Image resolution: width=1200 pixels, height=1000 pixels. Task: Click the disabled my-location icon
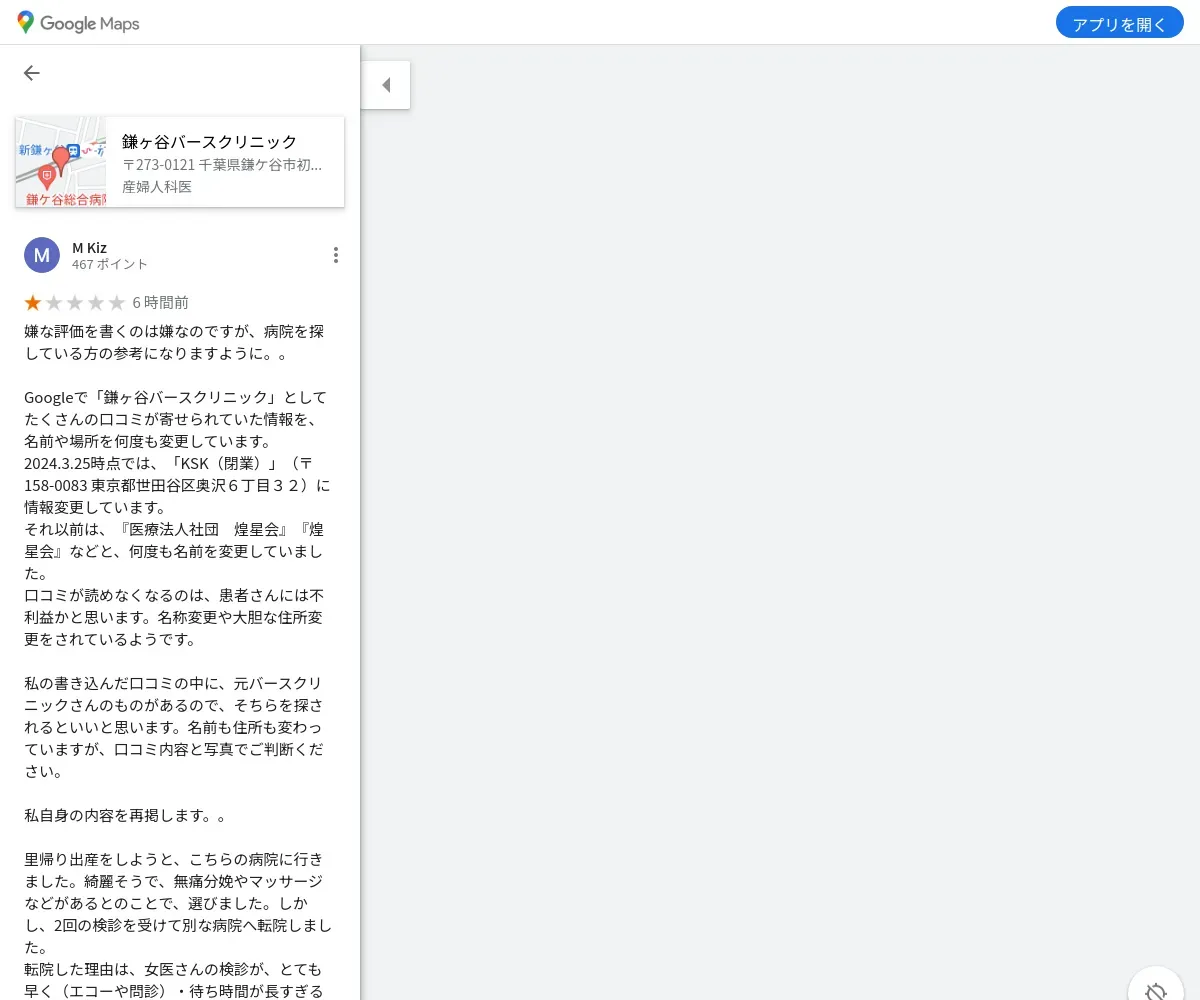[1156, 990]
